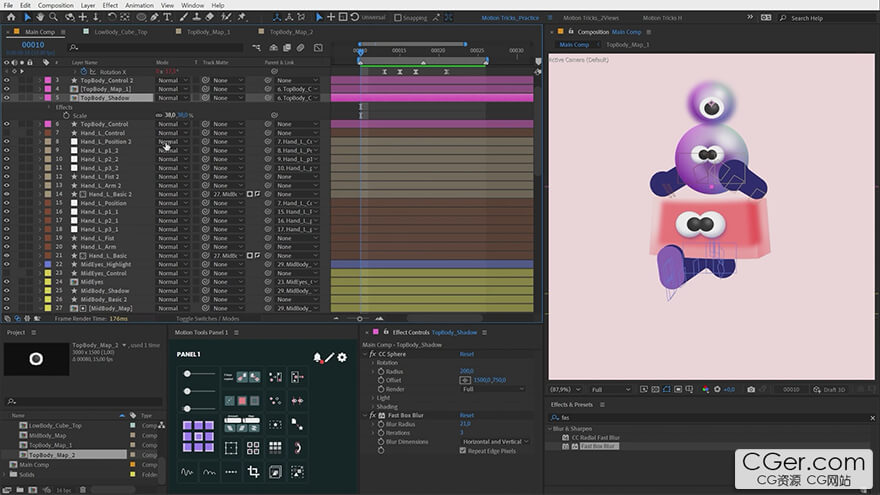Go to the Home screen icon
880x495 pixels.
11,17
